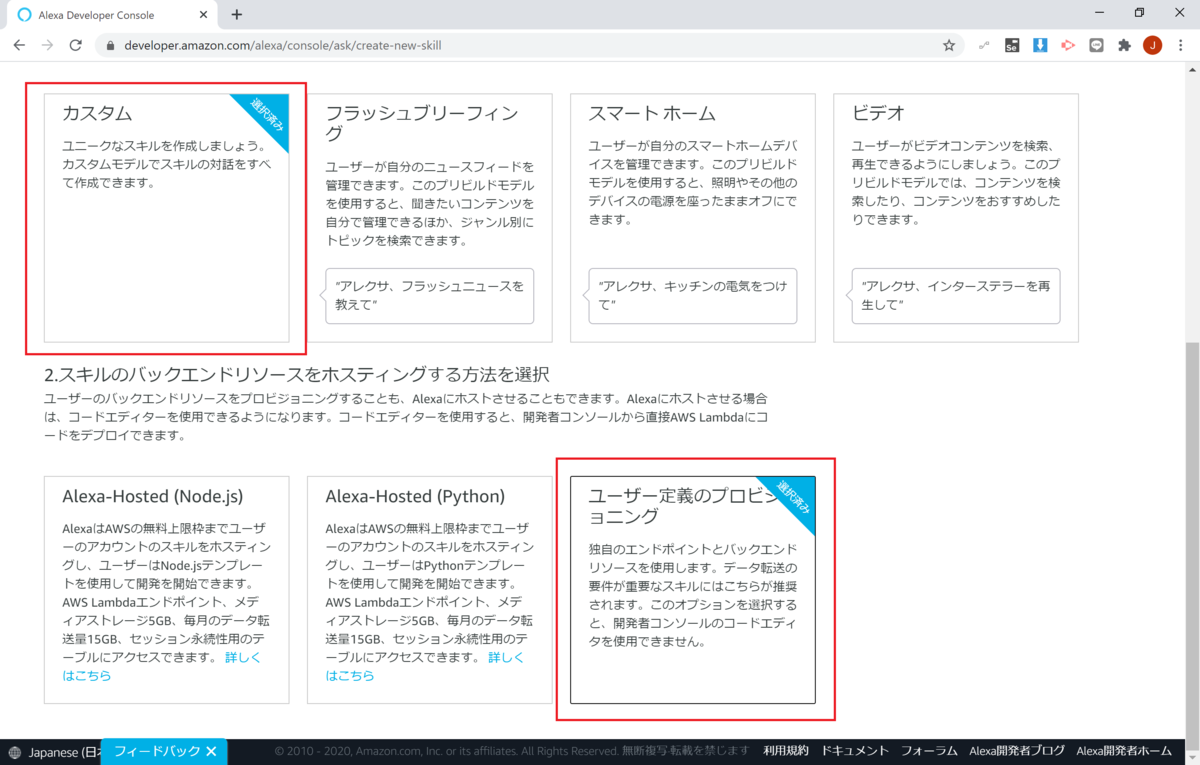Open the LINE browser extension
This screenshot has height=765, width=1200.
click(1095, 45)
